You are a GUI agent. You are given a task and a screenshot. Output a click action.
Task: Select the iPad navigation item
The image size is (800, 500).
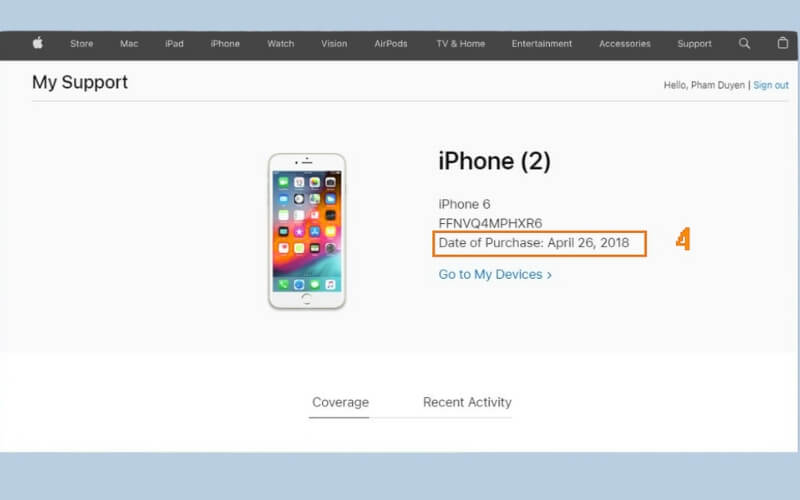[x=174, y=44]
